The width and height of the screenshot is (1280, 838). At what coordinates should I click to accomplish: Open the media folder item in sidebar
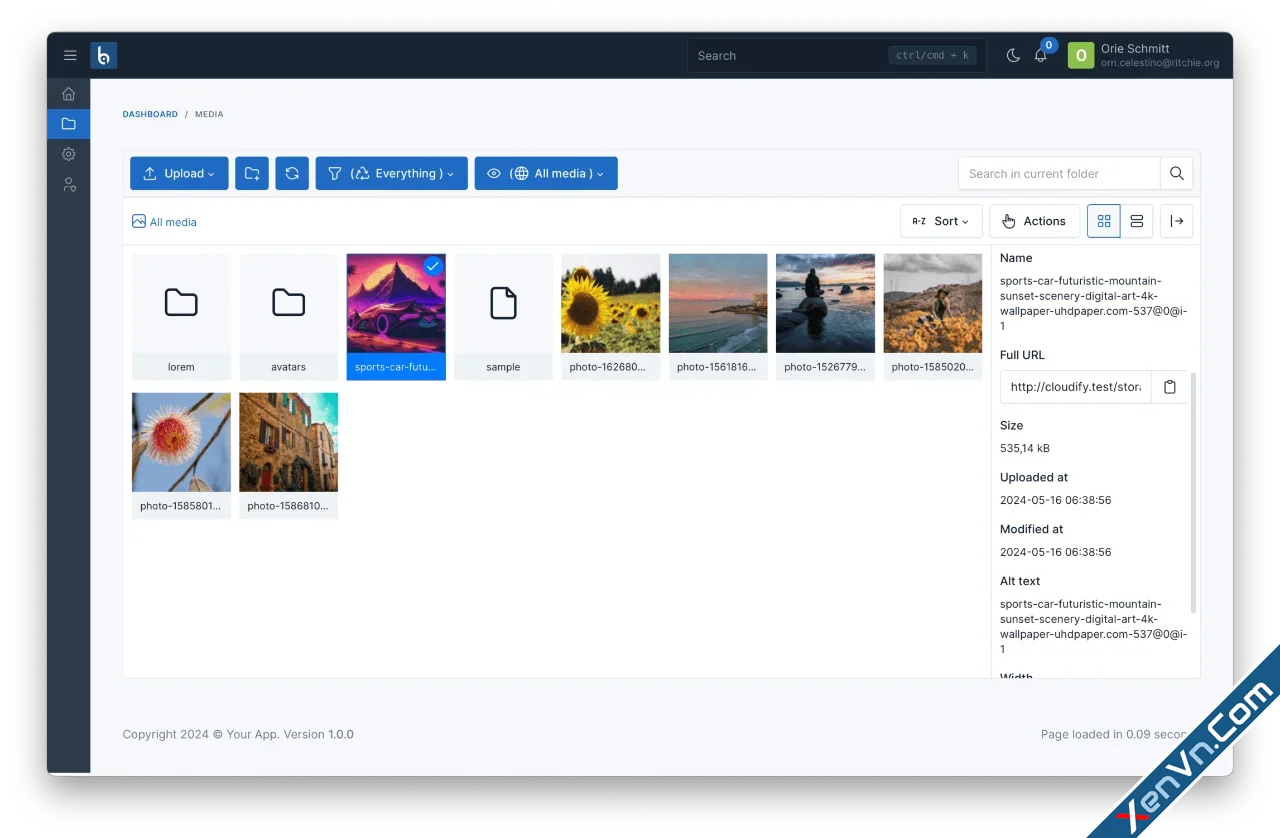68,124
